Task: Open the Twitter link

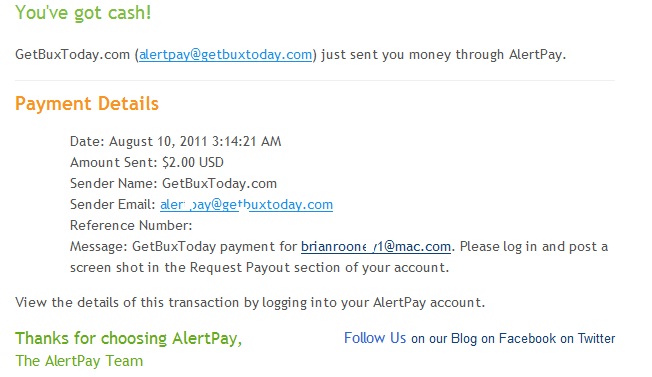Action: click(596, 338)
